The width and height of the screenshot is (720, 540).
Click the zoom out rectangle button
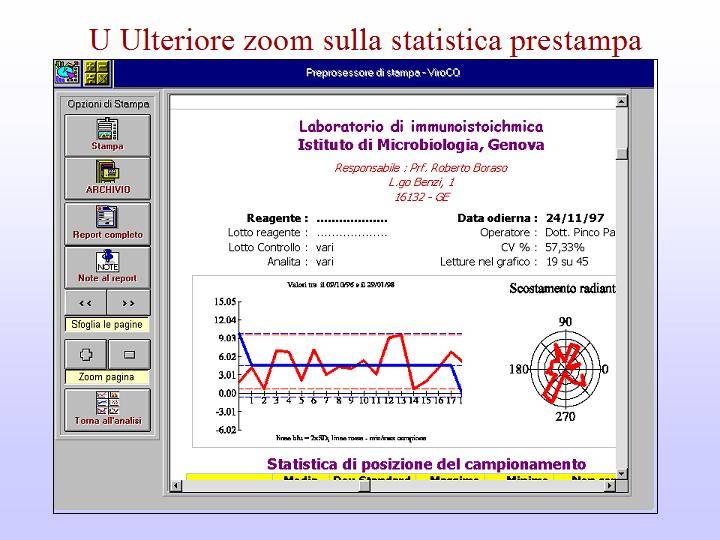point(129,354)
